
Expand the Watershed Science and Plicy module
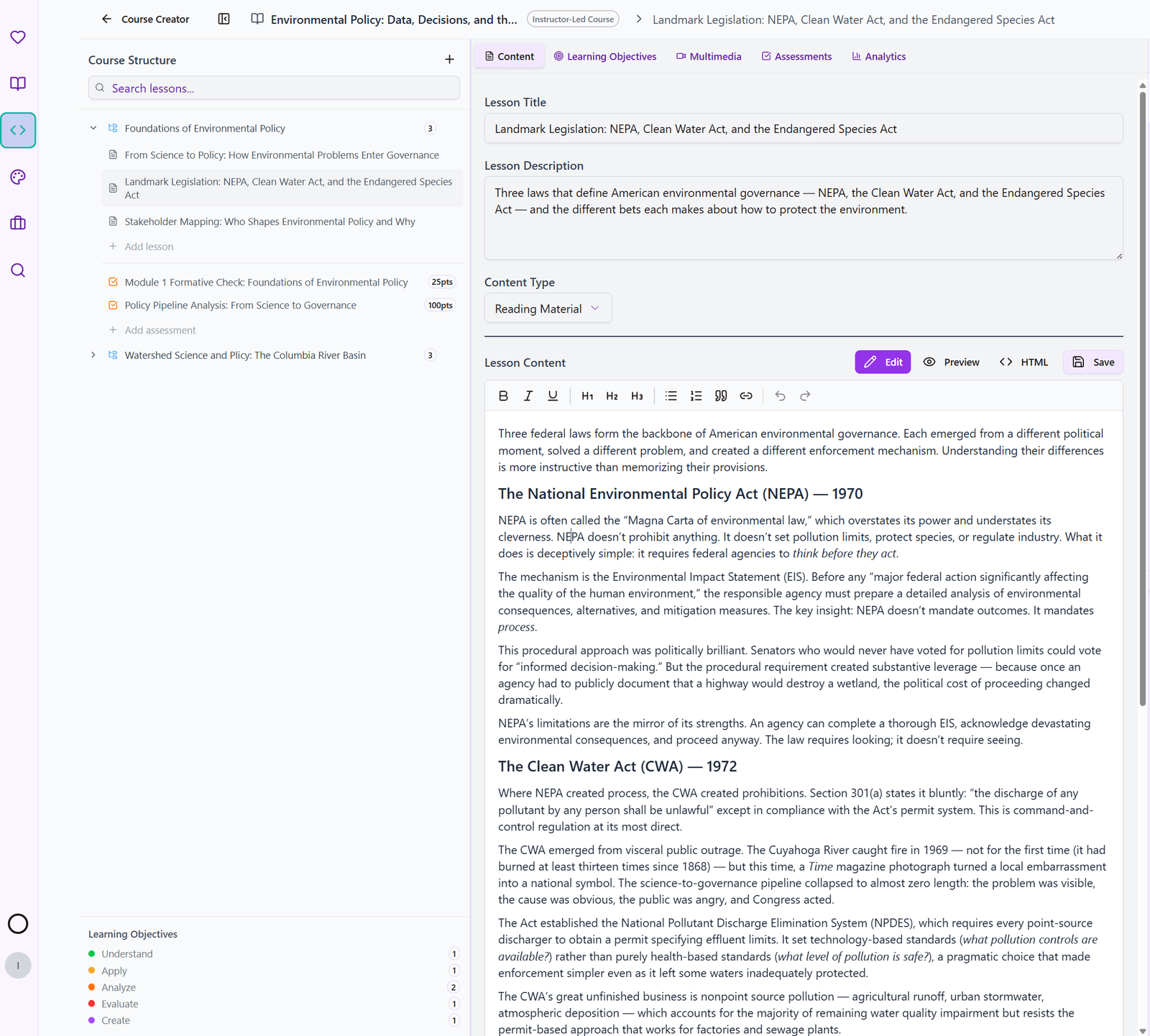[x=93, y=355]
